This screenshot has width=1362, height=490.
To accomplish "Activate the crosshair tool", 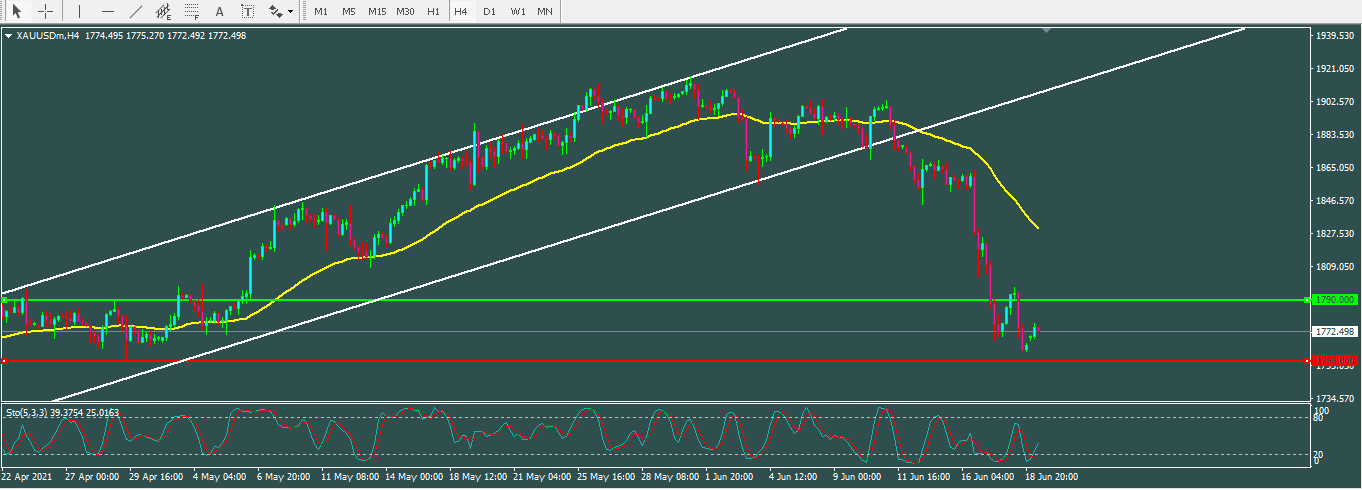I will [x=46, y=11].
